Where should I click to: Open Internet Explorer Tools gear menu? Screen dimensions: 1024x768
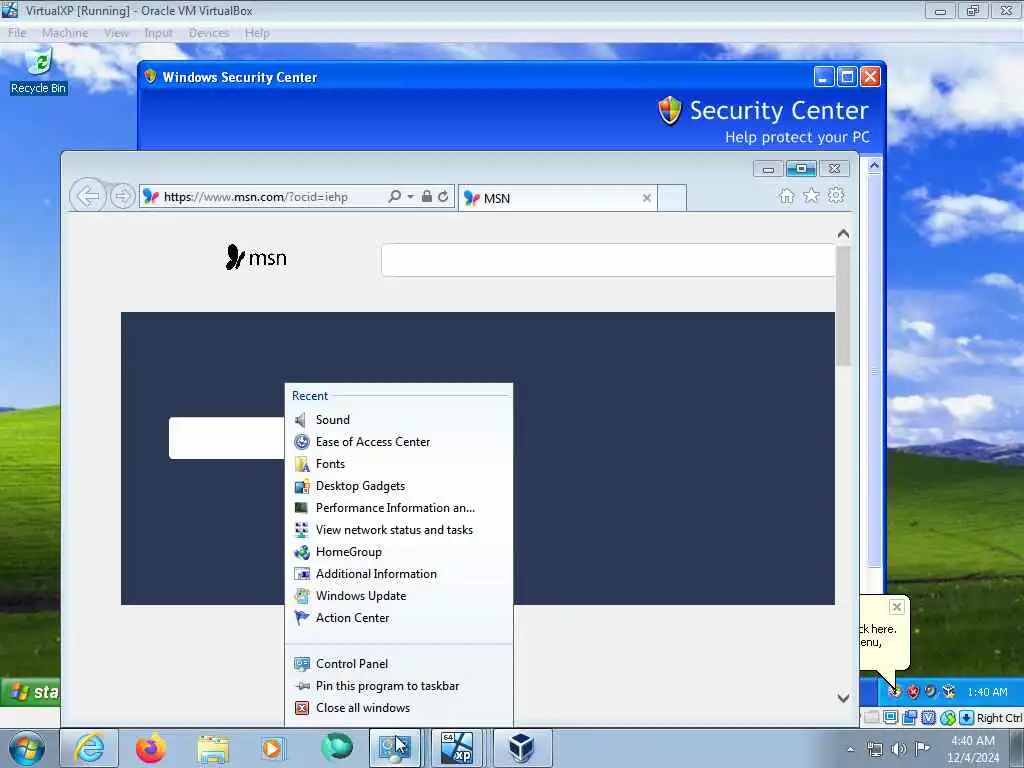tap(836, 195)
